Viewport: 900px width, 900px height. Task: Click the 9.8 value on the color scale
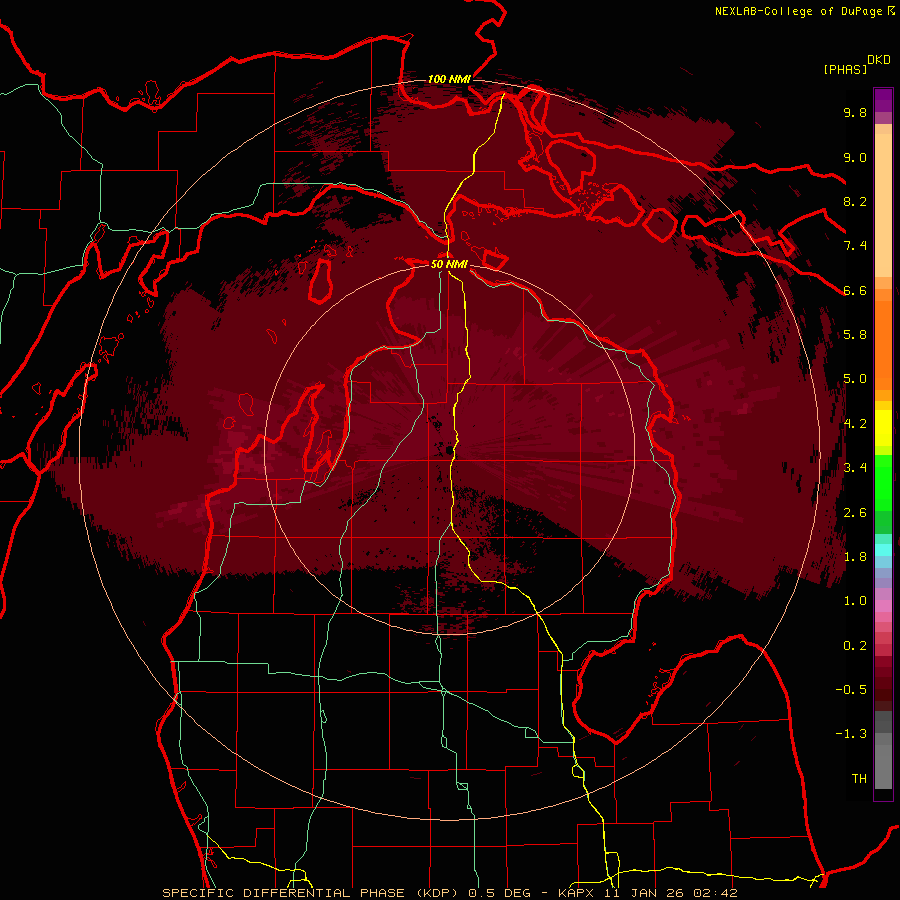coord(855,112)
